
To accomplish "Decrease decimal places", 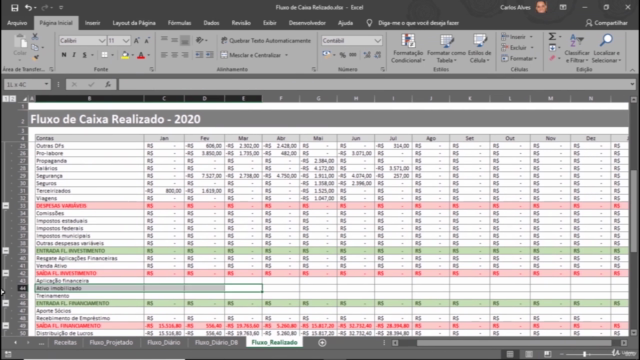I will 378,55.
